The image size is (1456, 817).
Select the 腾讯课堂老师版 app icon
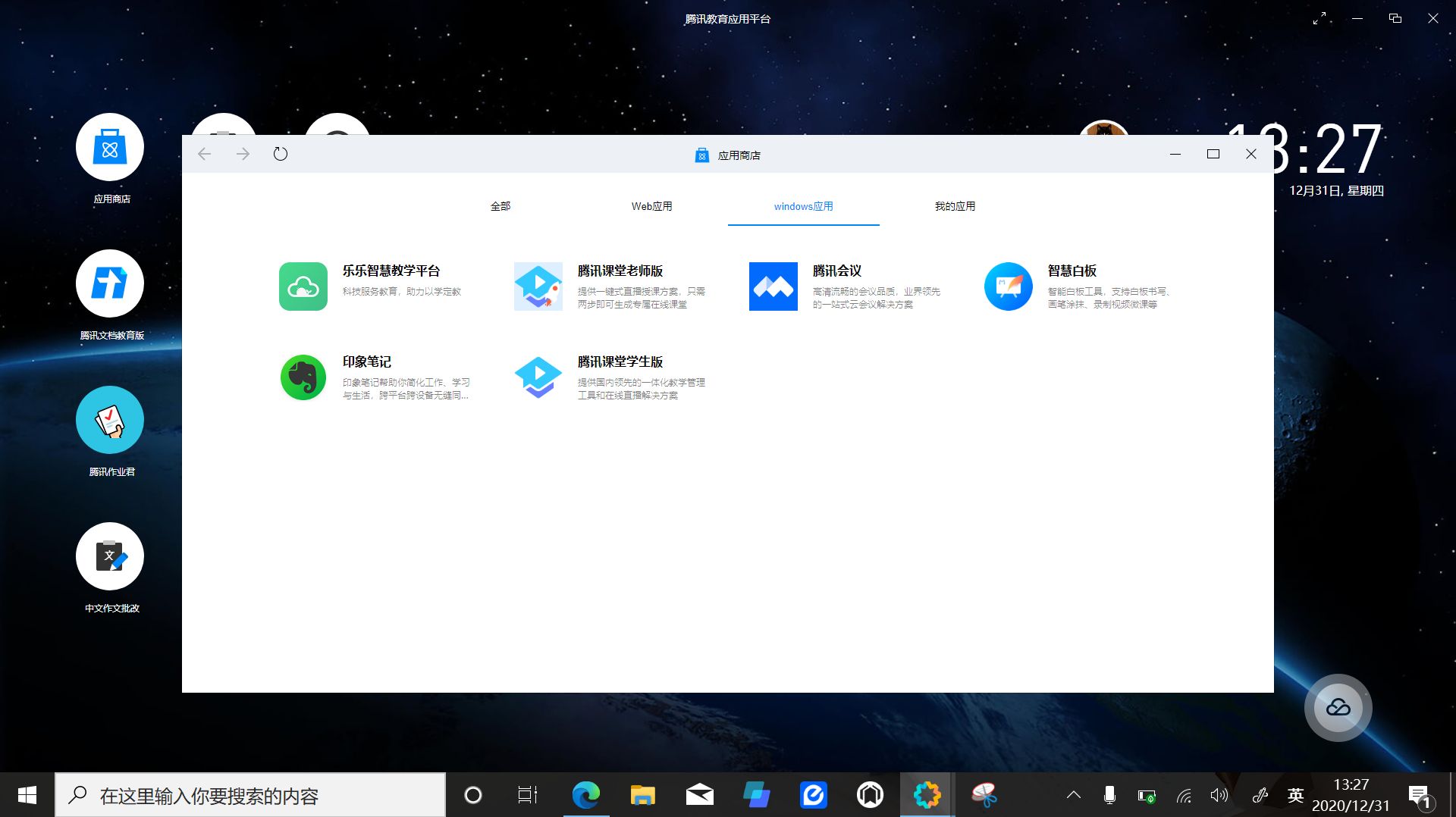538,286
